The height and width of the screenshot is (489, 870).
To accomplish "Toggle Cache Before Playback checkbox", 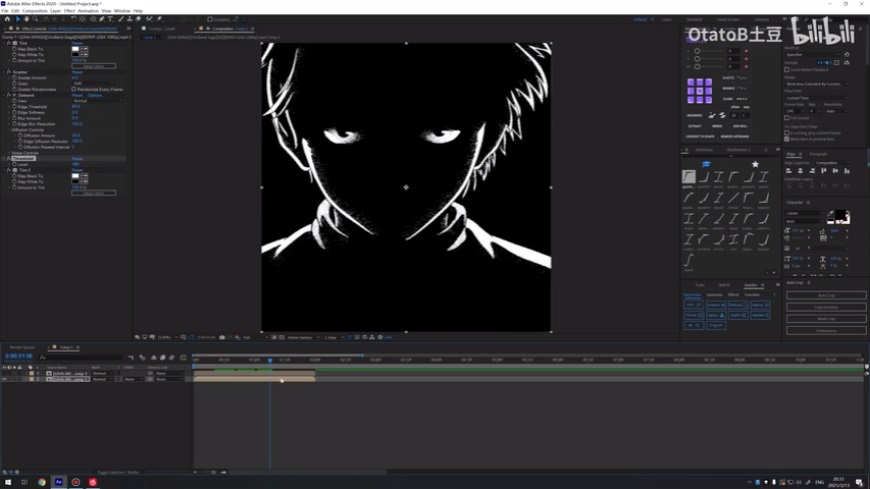I will point(787,69).
